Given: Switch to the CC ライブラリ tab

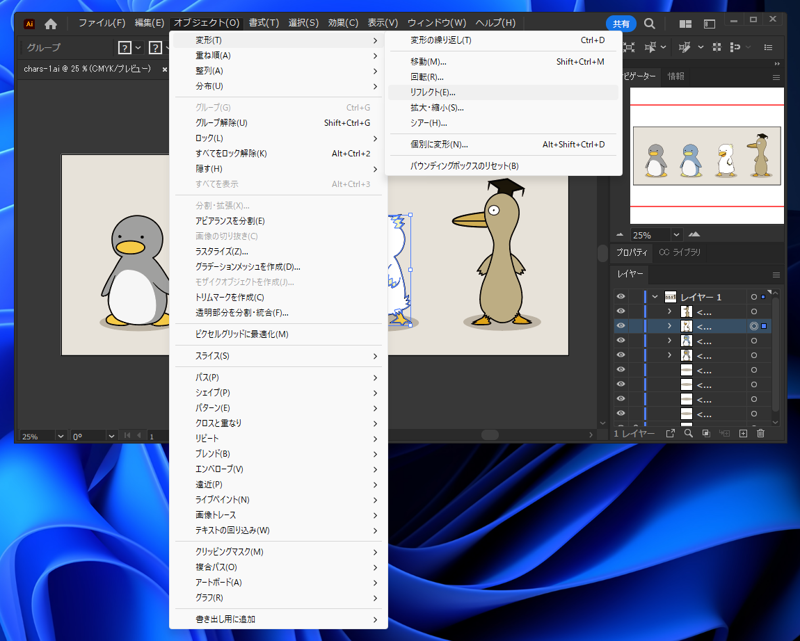Looking at the screenshot, I should click(x=680, y=252).
